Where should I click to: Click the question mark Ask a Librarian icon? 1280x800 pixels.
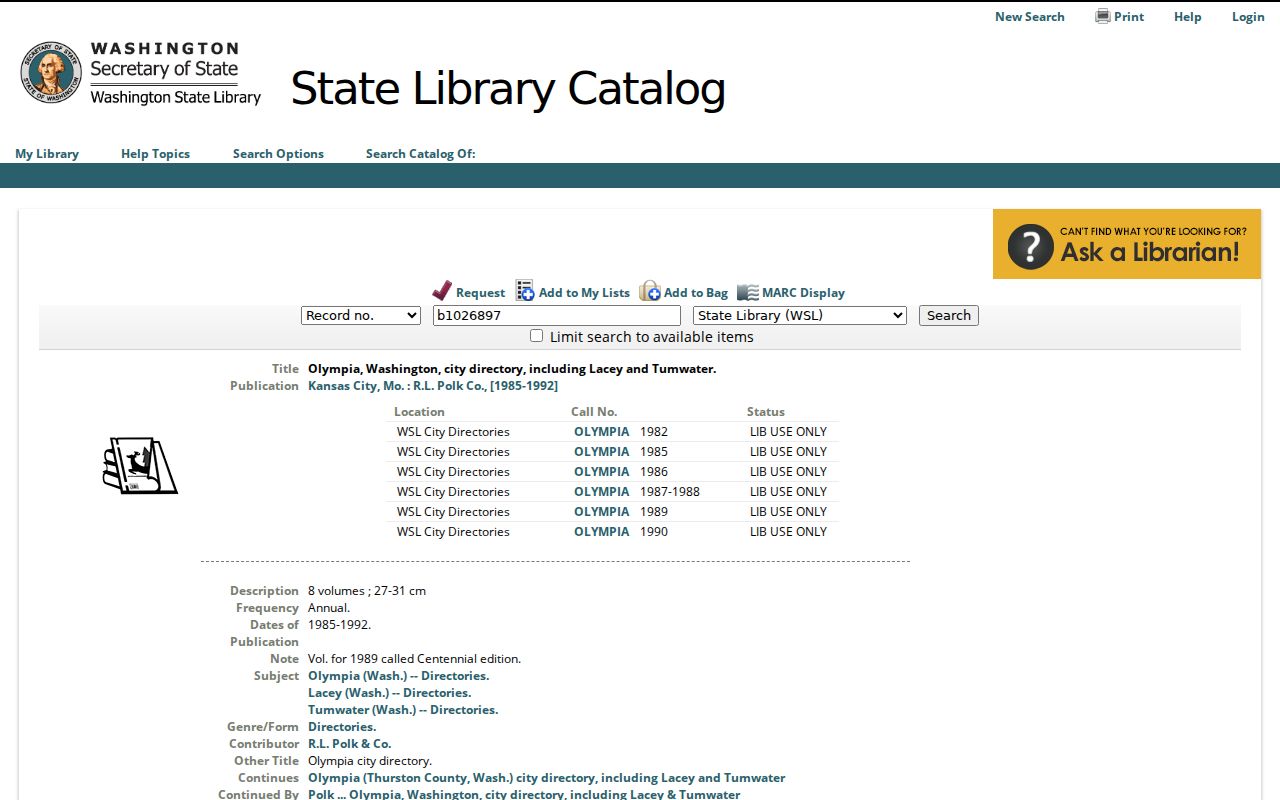[1031, 246]
